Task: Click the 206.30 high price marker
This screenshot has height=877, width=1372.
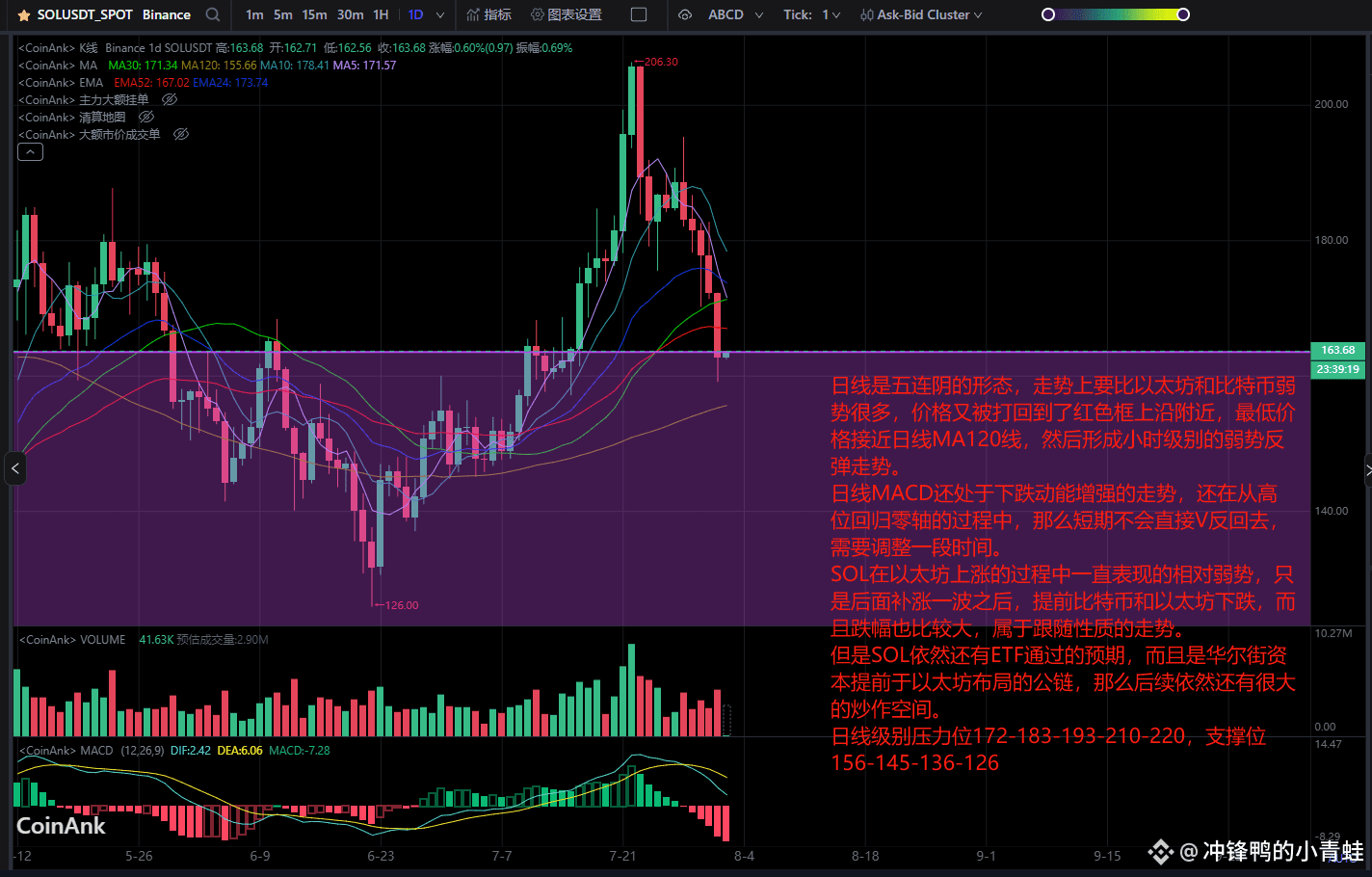Action: [661, 62]
